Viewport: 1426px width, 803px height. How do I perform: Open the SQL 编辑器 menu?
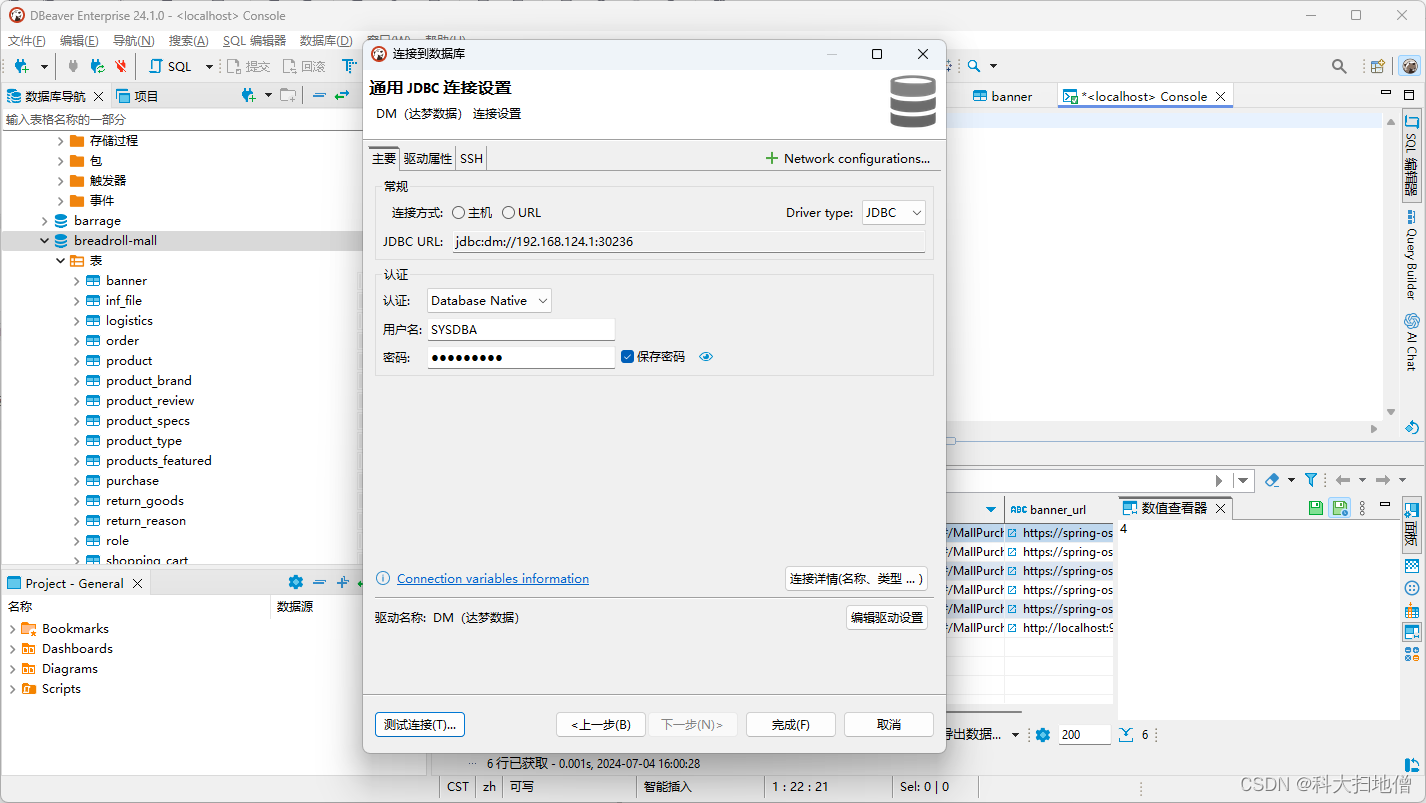(x=254, y=40)
